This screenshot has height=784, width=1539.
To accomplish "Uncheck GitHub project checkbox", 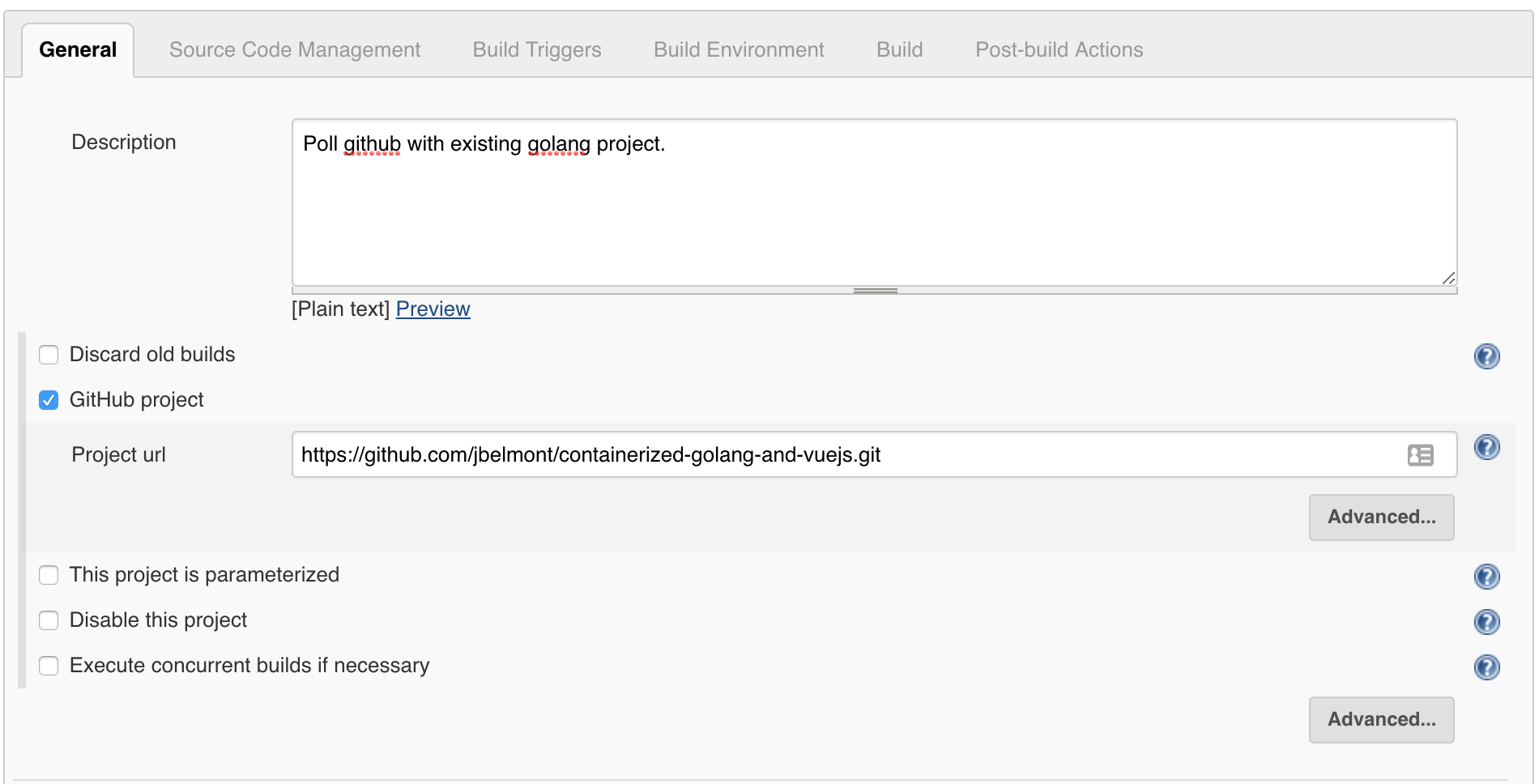I will click(49, 400).
